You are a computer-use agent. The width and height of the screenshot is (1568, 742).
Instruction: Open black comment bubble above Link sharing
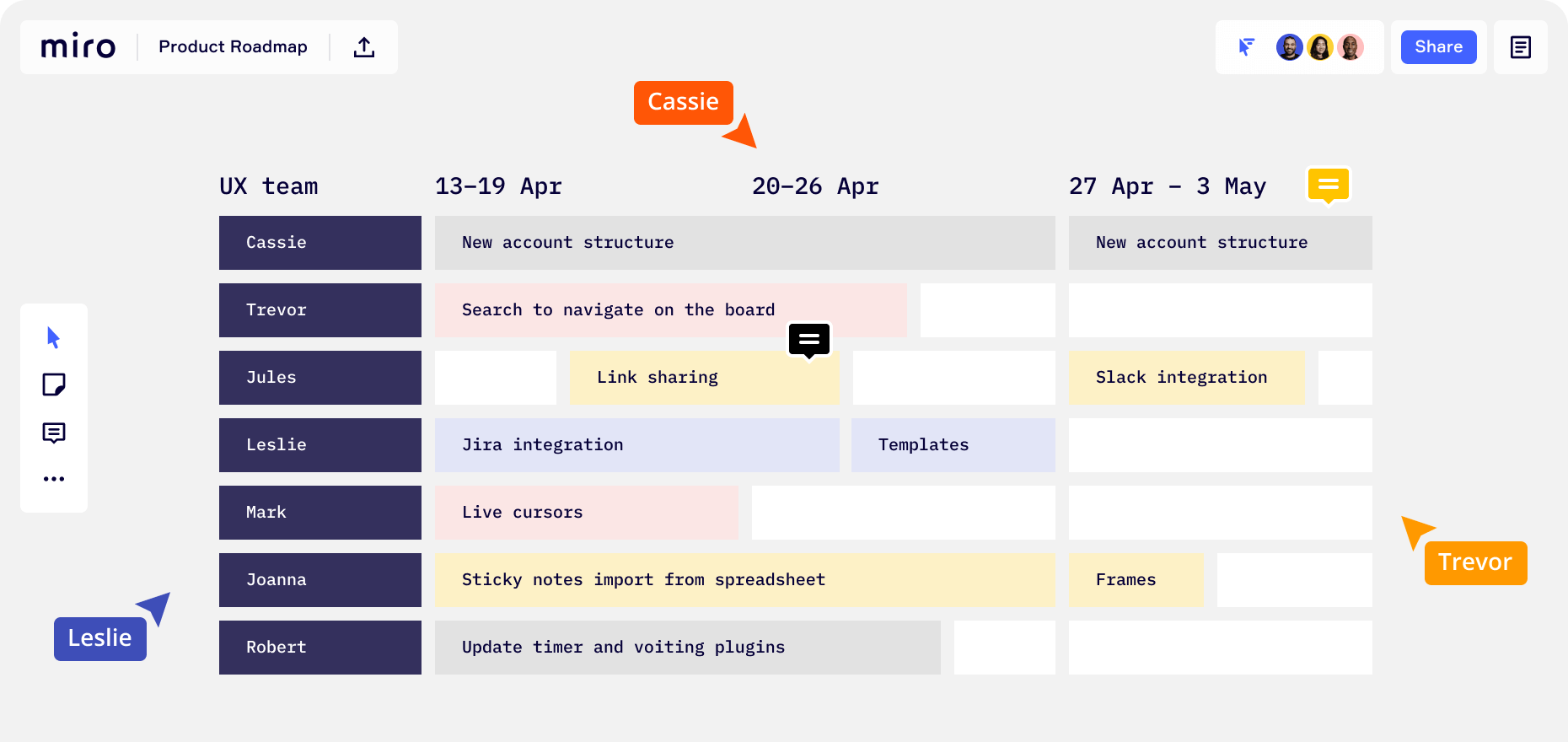(809, 341)
